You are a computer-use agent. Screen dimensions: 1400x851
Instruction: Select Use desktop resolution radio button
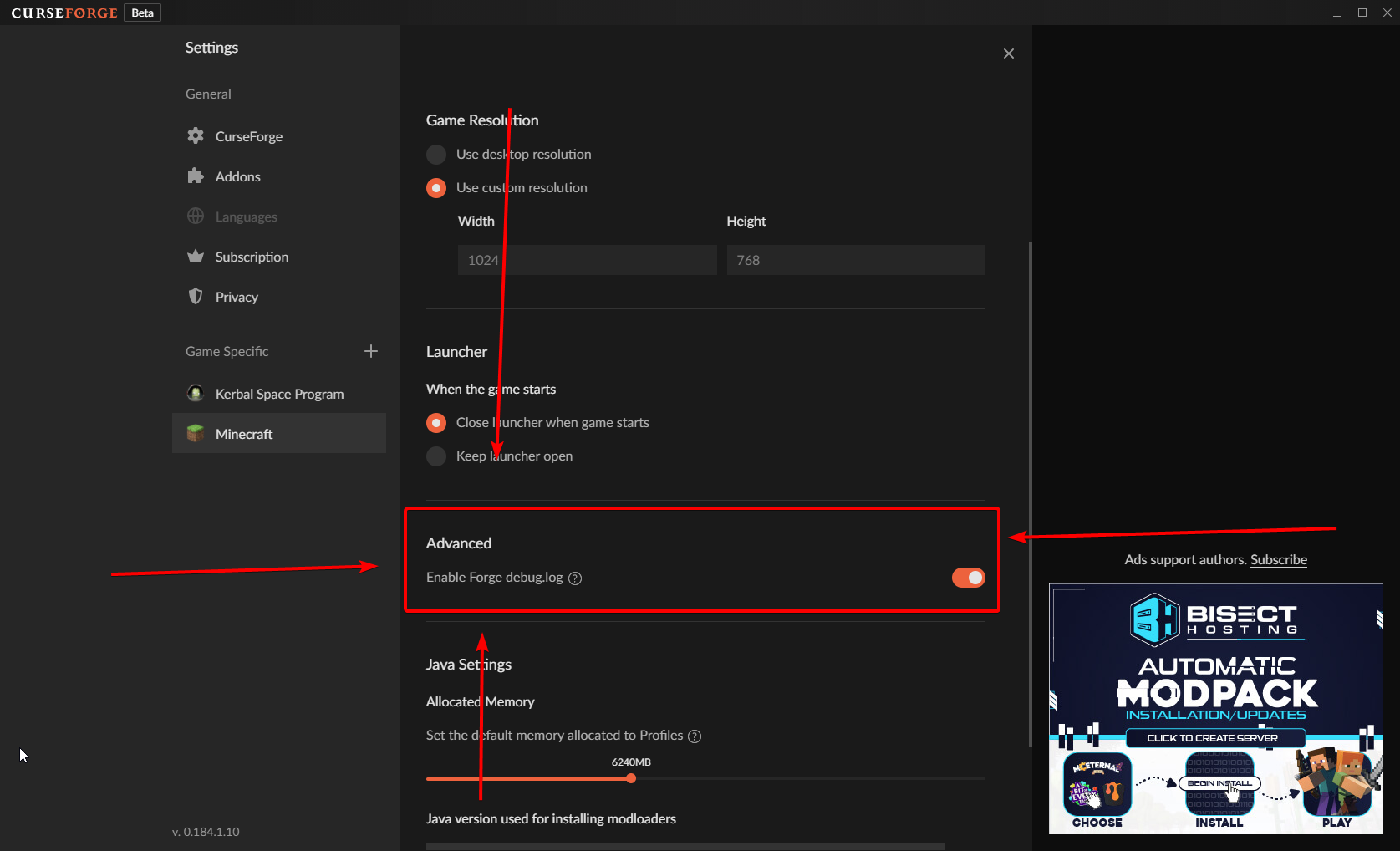point(436,155)
